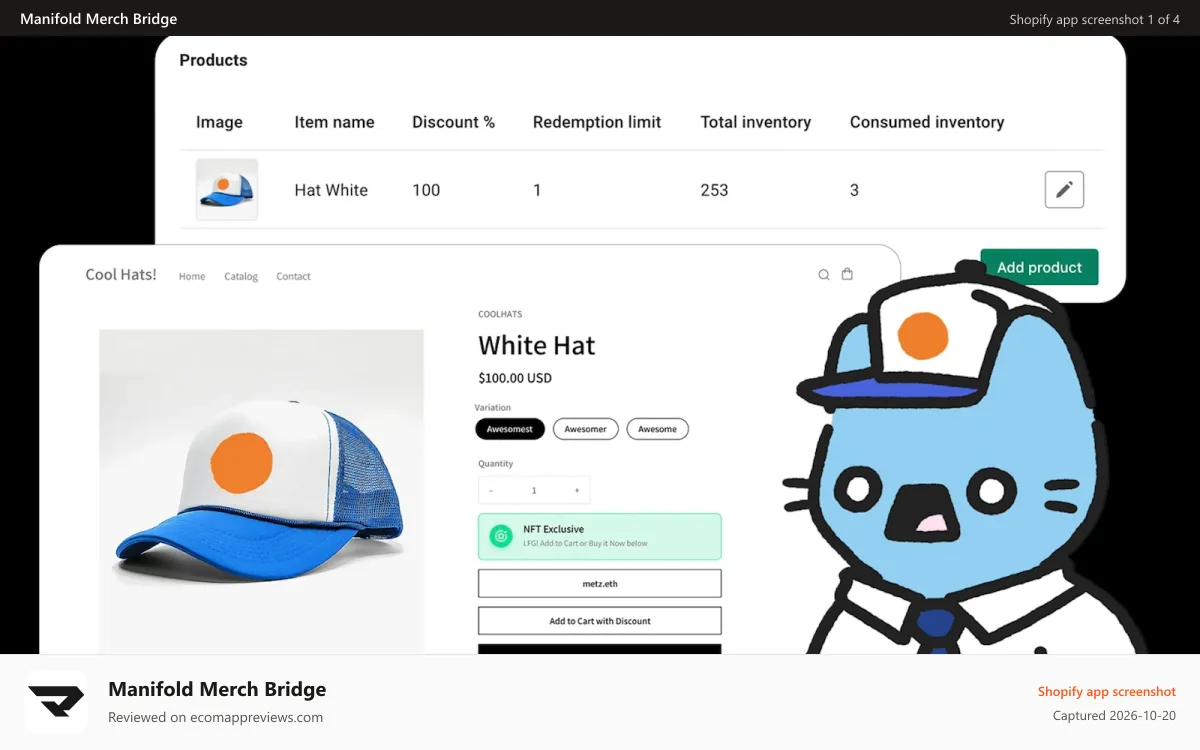
Task: Click the NFT Exclusive banner
Action: pyautogui.click(x=600, y=536)
